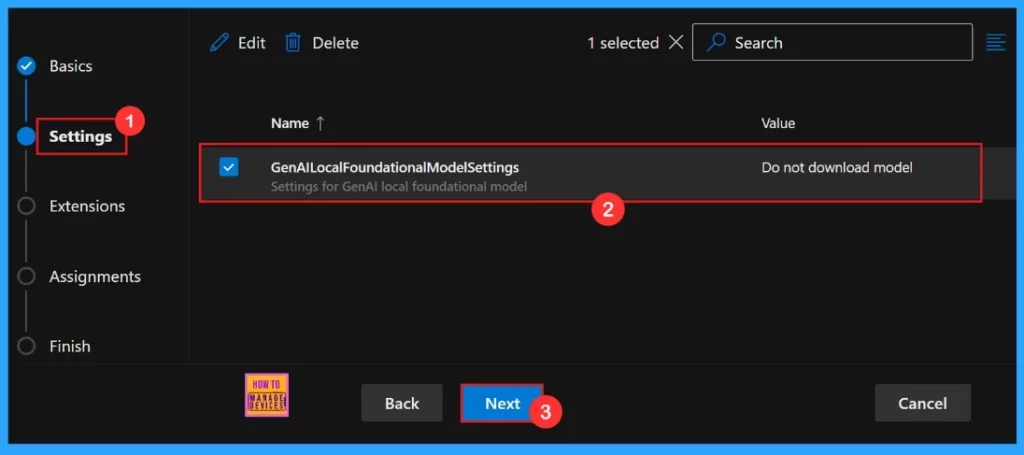Screen dimensions: 1024x455
Task: Open the Assignments step
Action: 95,277
